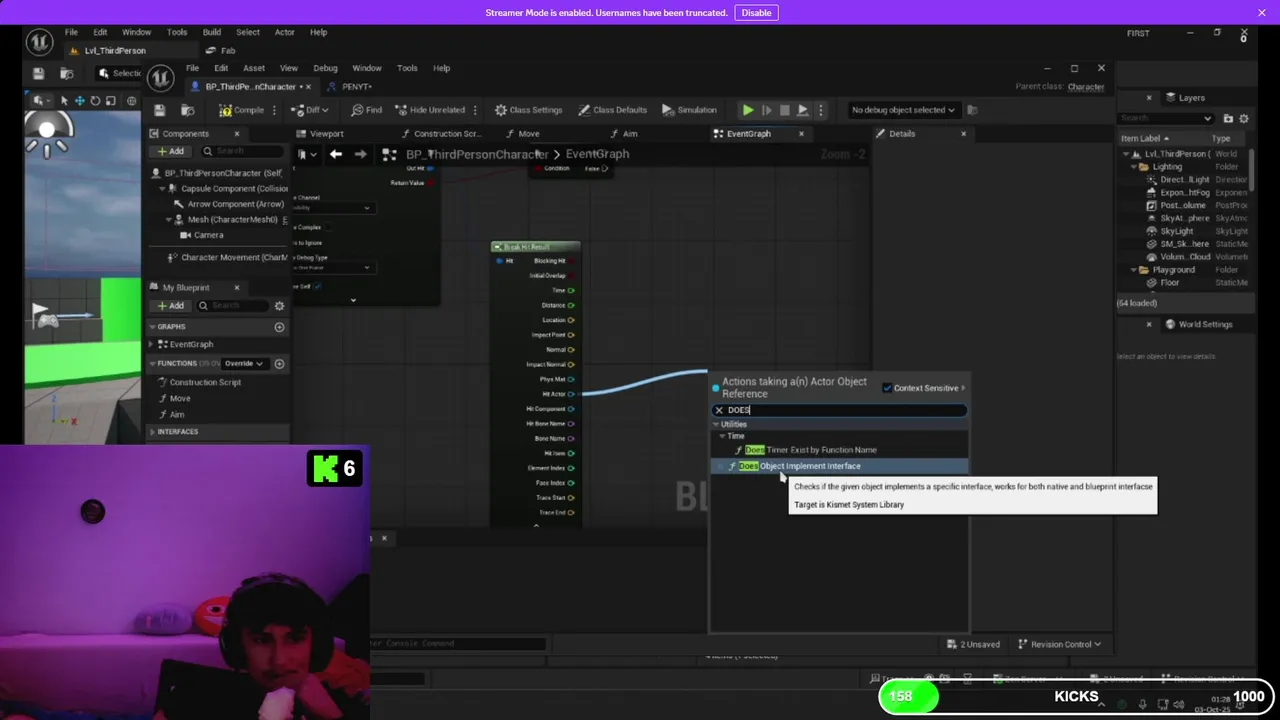Open play options three-dot menu
Screen dimensions: 1280x720
821,110
